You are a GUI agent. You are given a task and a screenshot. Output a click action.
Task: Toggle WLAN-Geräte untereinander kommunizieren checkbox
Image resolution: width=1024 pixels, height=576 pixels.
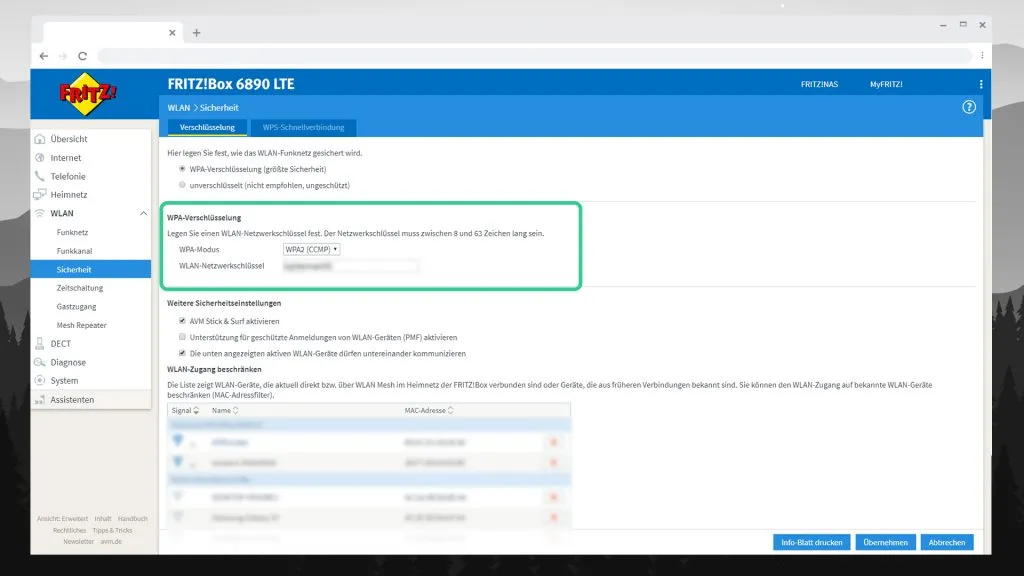click(x=182, y=353)
